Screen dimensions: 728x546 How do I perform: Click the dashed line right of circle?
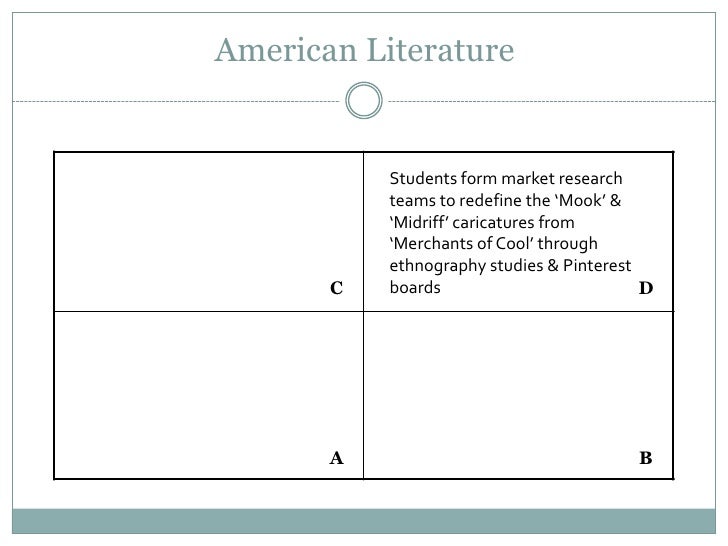click(x=552, y=101)
